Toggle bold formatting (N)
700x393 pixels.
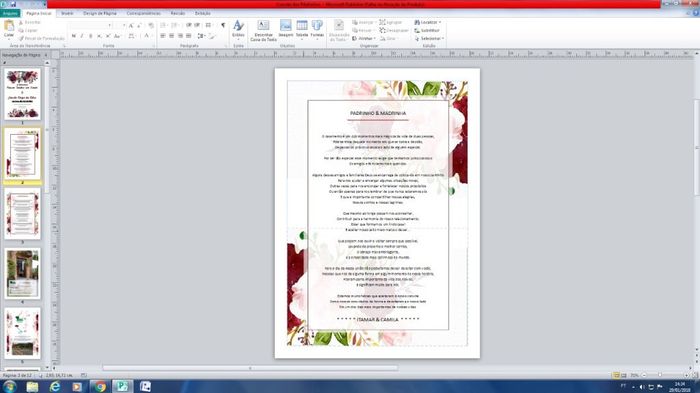pyautogui.click(x=74, y=36)
